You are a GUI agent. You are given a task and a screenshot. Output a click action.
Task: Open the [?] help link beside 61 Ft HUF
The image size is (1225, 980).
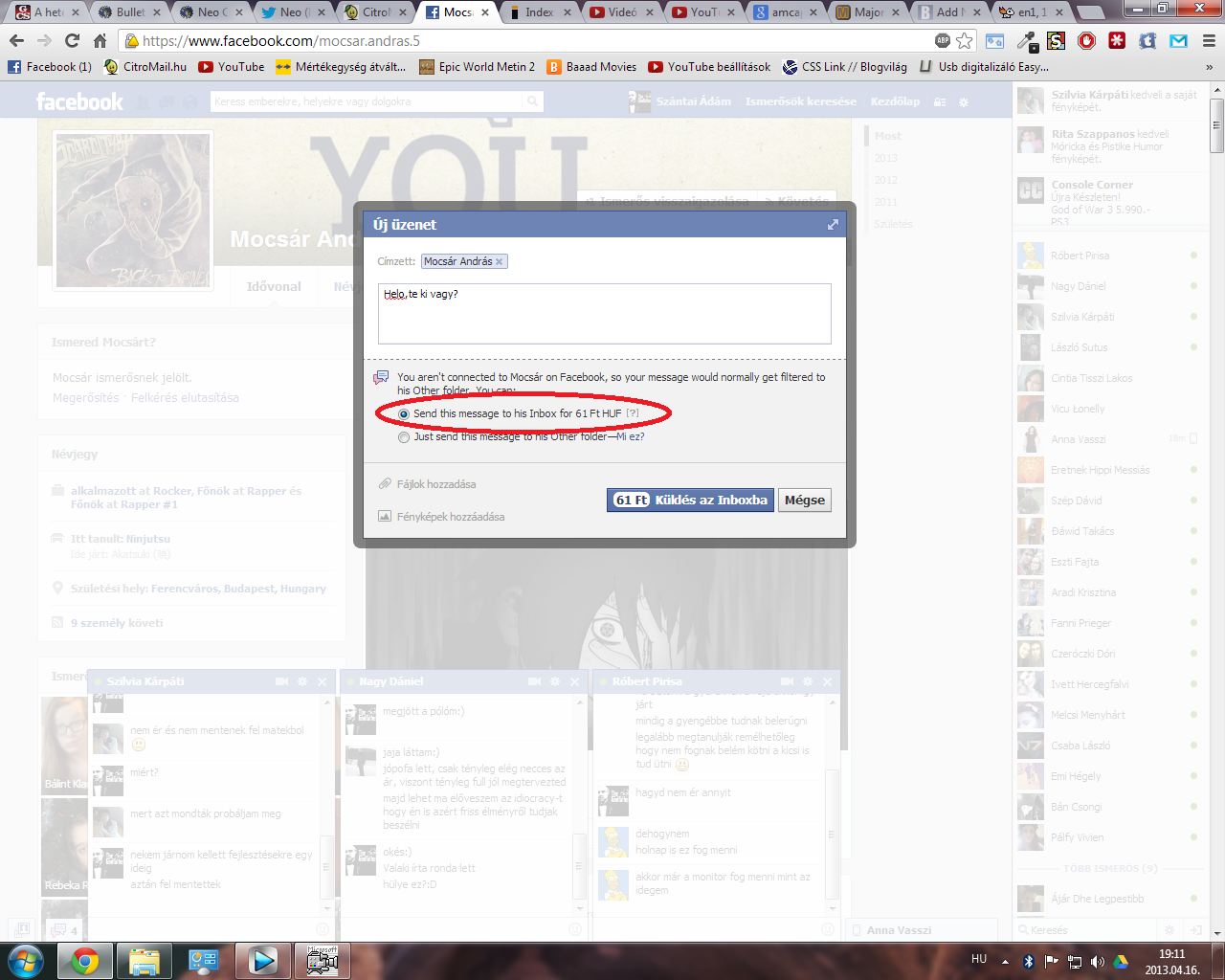click(633, 413)
